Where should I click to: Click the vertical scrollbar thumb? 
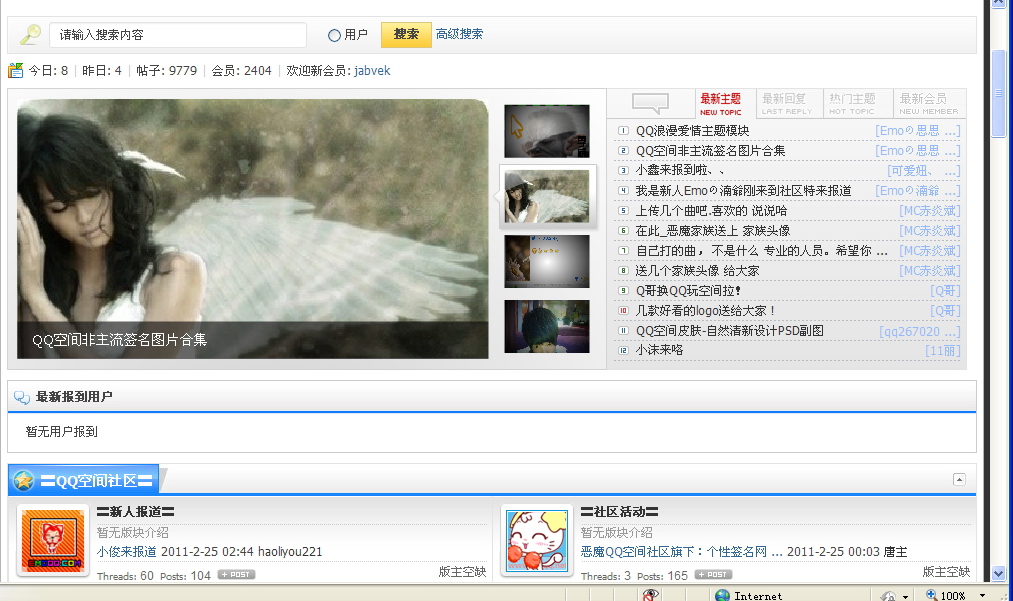point(999,92)
